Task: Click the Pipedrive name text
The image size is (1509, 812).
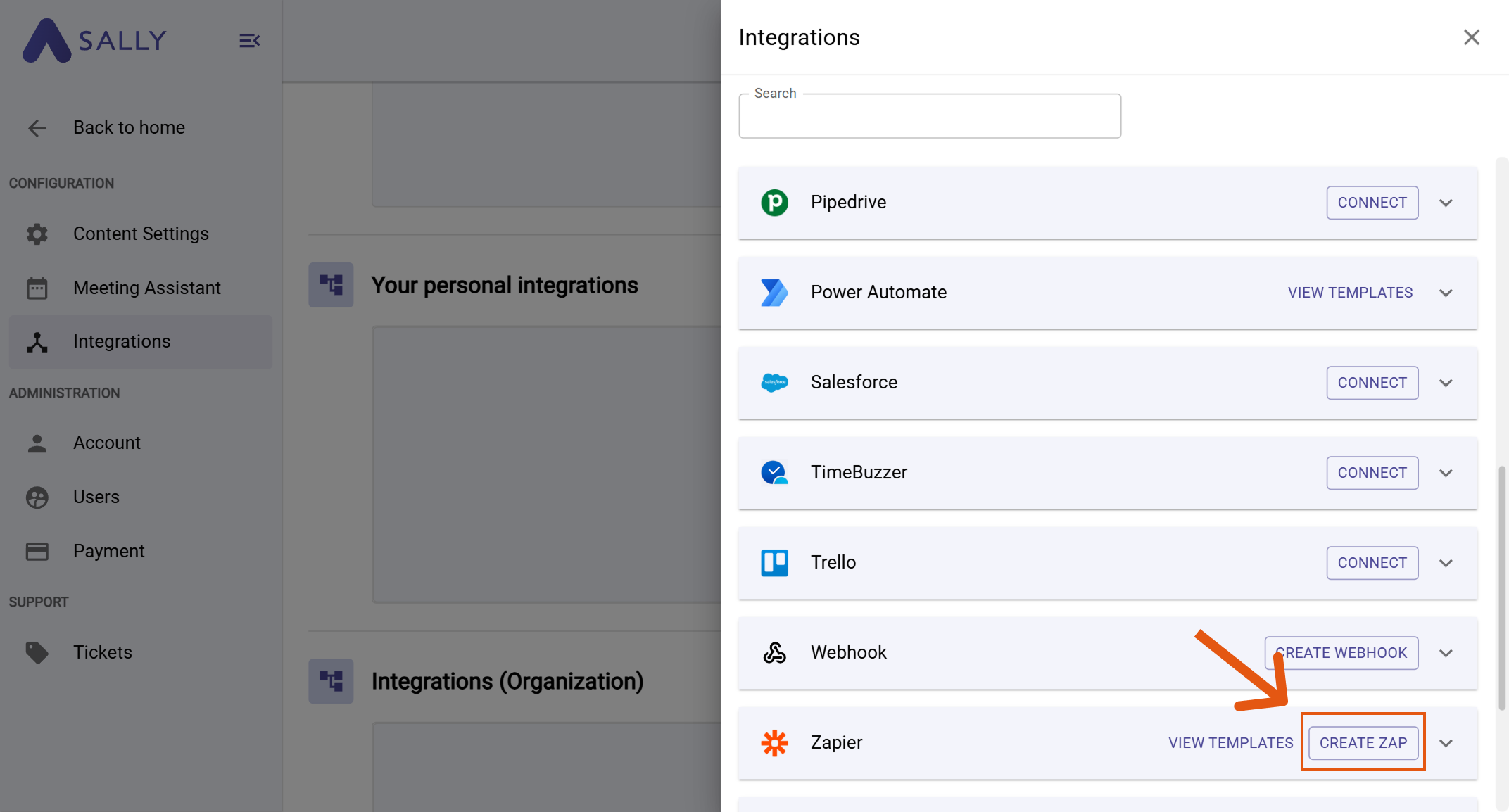Action: [x=848, y=203]
